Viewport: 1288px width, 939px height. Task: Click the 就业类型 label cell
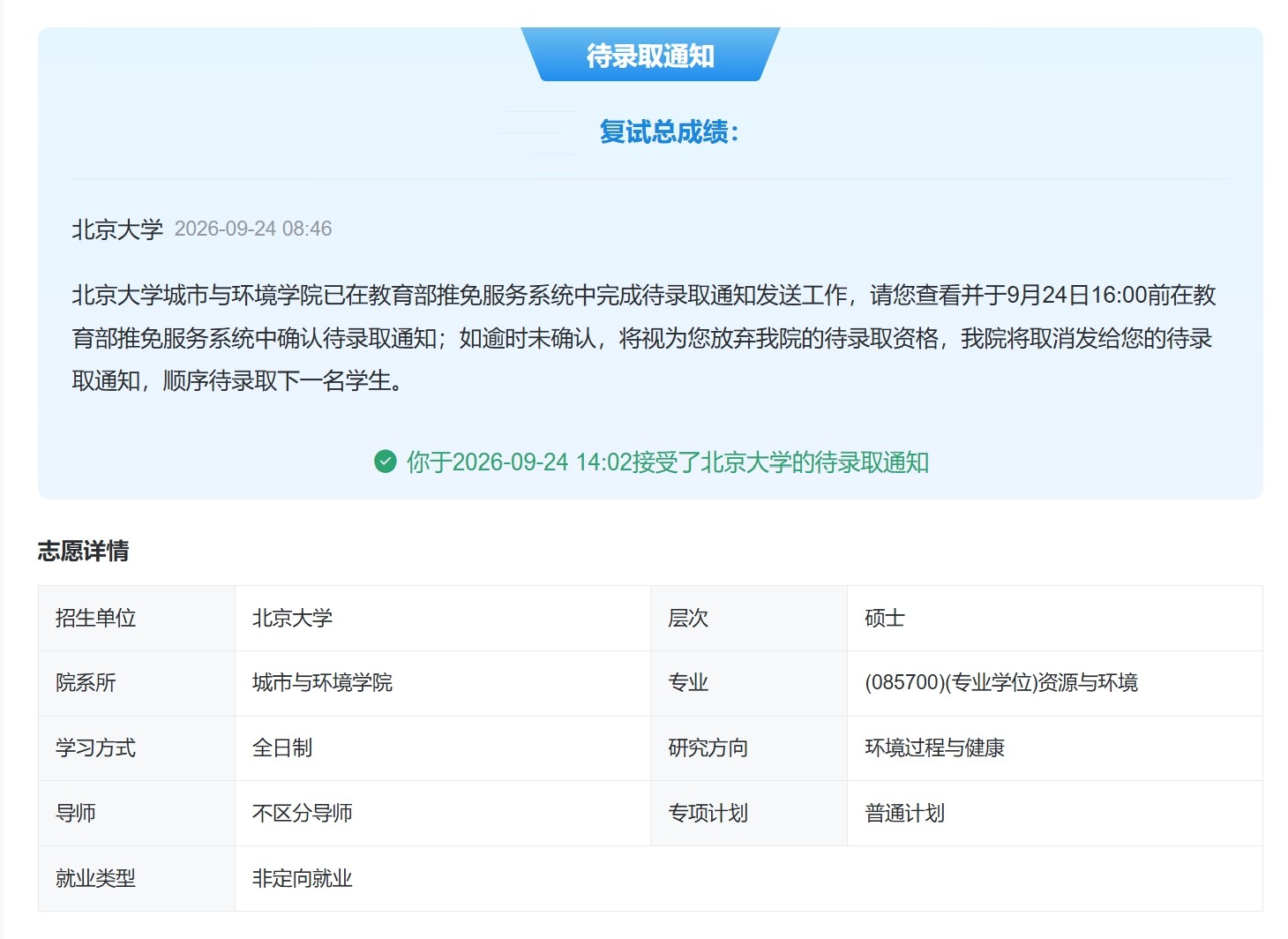pyautogui.click(x=137, y=879)
